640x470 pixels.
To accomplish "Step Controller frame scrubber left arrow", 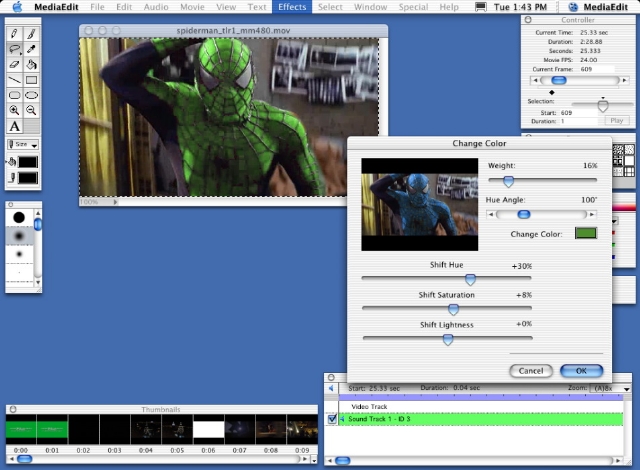I will 535,80.
